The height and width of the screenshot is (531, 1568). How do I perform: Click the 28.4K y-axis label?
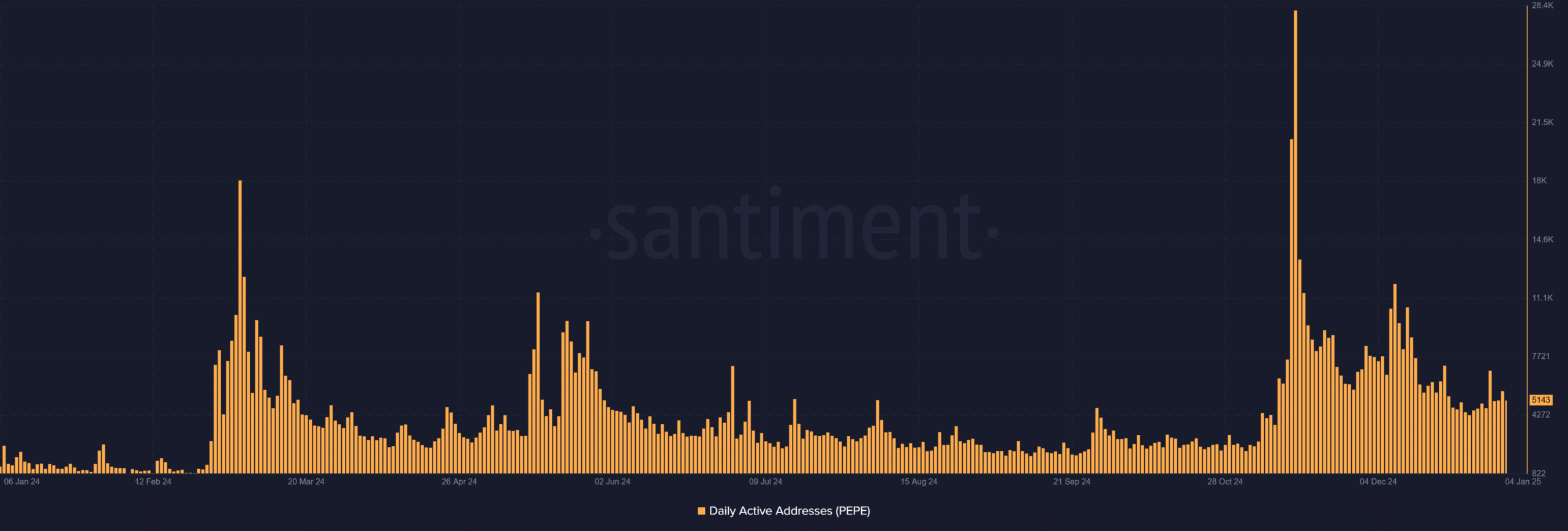click(x=1542, y=6)
